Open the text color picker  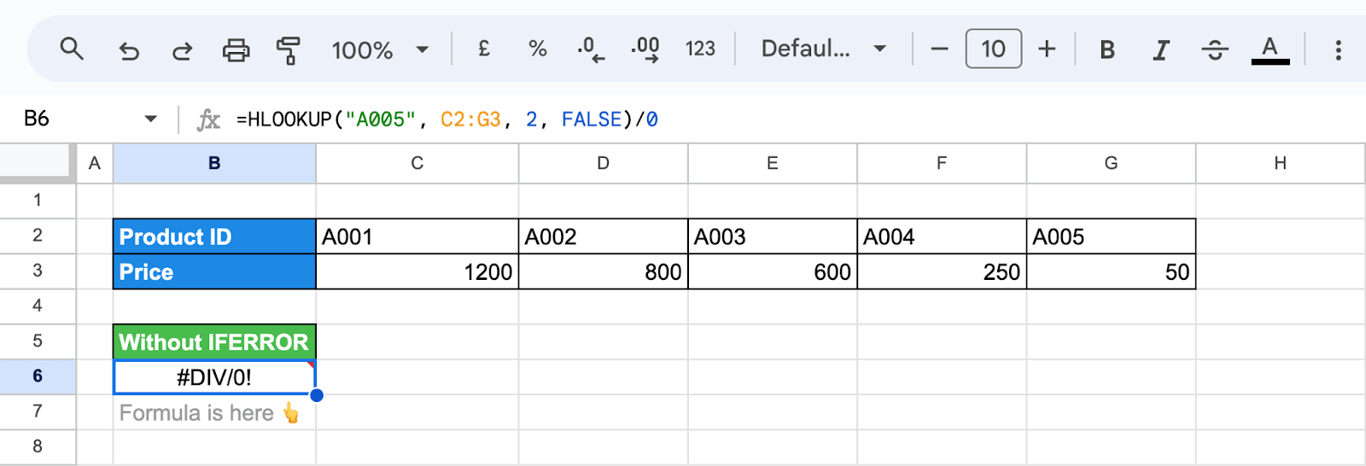(1270, 49)
